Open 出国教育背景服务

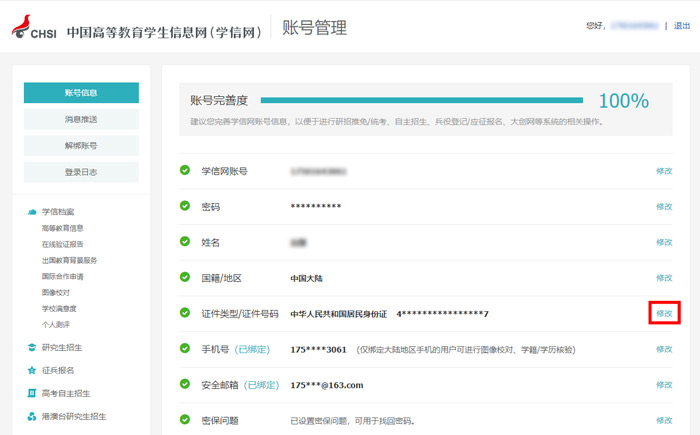pos(69,260)
